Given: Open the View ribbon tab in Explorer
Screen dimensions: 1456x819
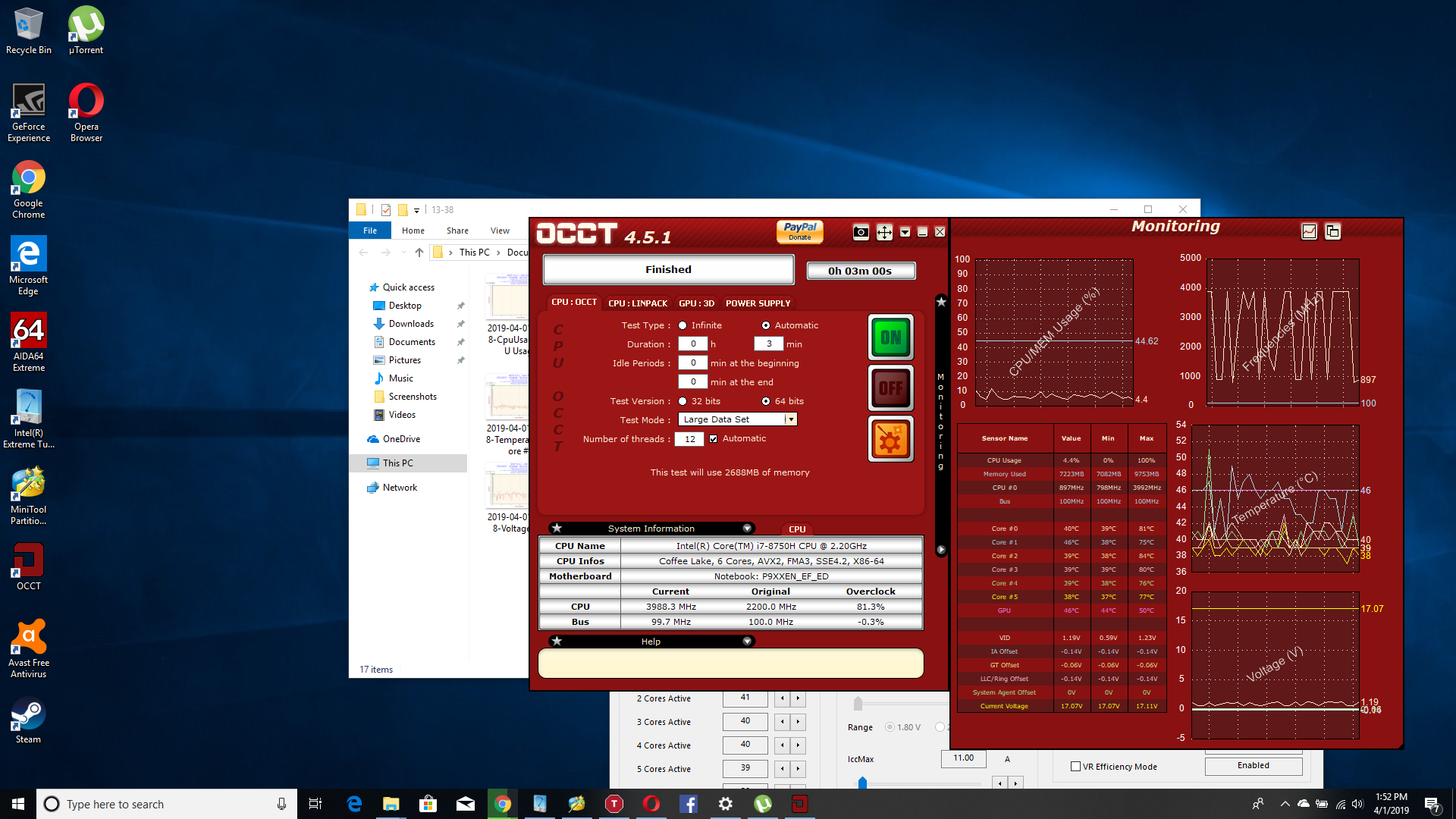Looking at the screenshot, I should 500,231.
